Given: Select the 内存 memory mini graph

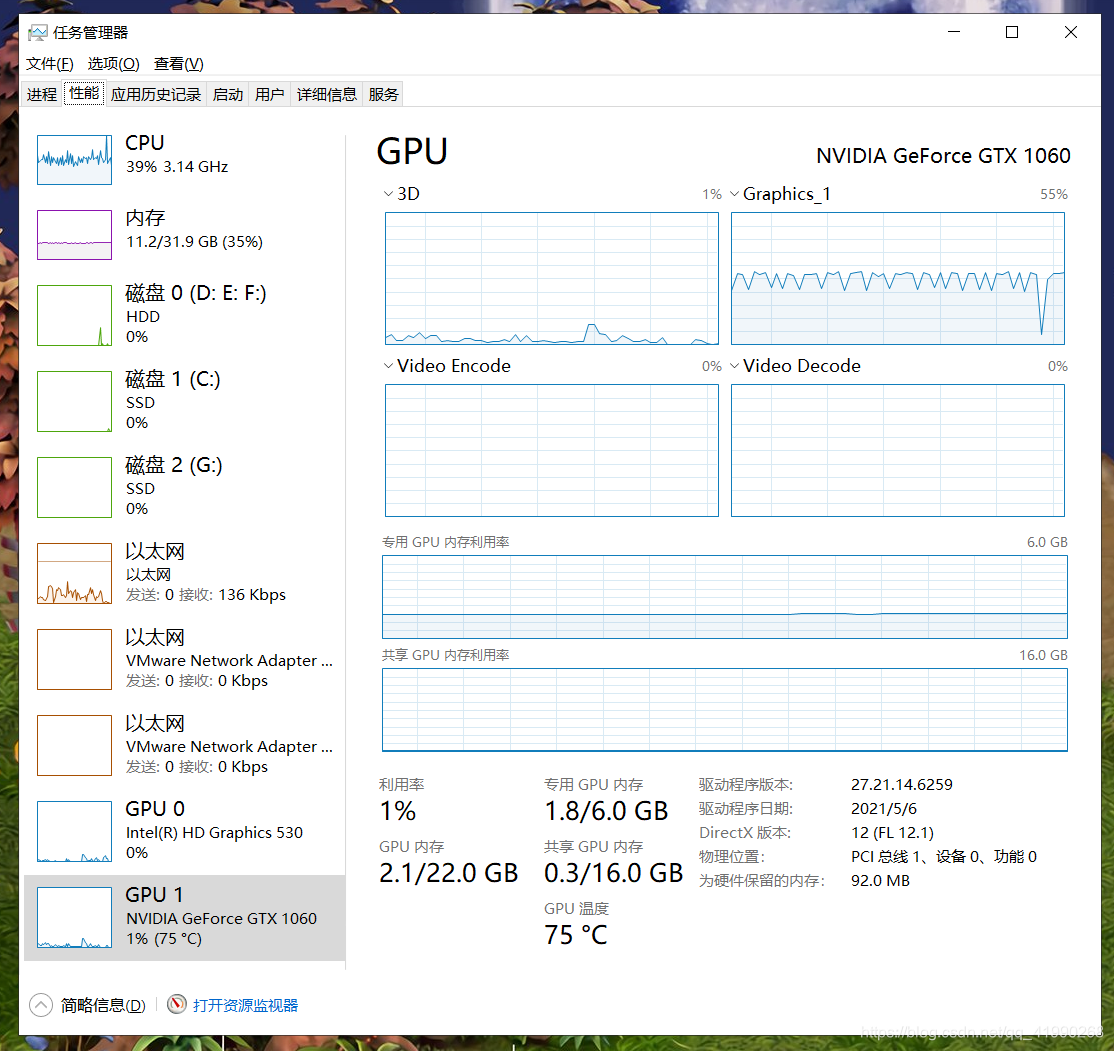Looking at the screenshot, I should tap(75, 235).
